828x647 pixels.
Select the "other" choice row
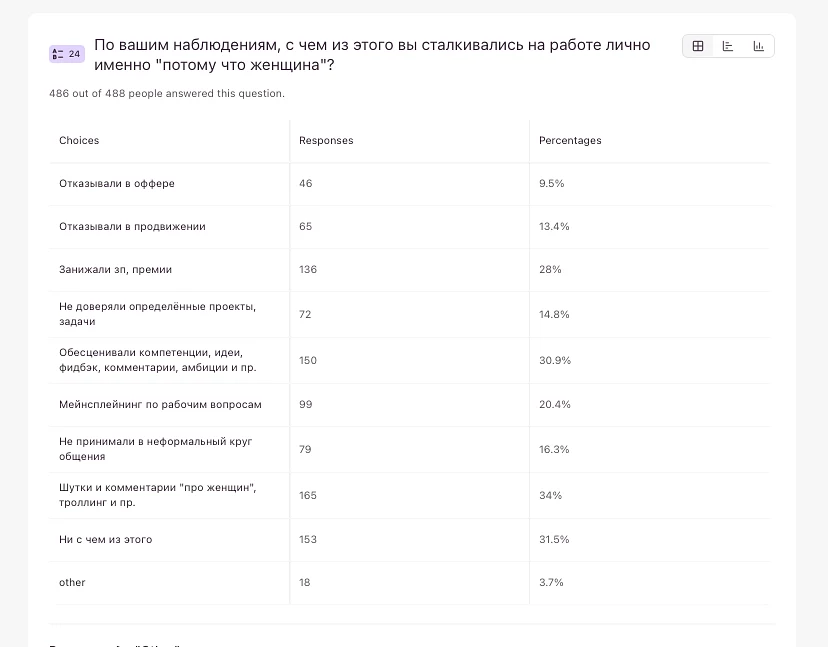(x=72, y=583)
